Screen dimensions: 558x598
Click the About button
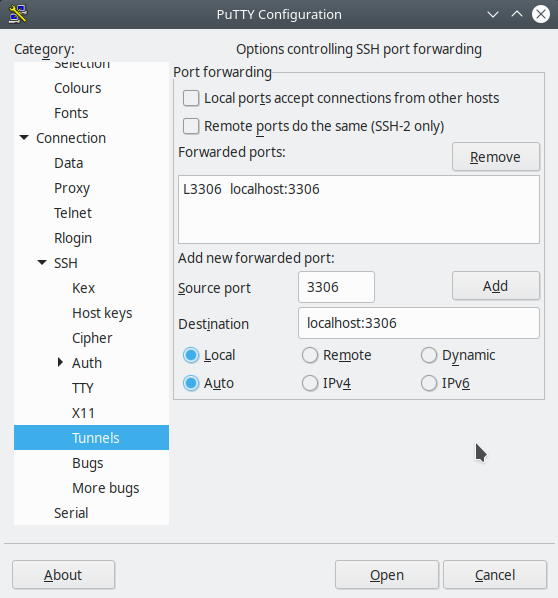click(63, 575)
